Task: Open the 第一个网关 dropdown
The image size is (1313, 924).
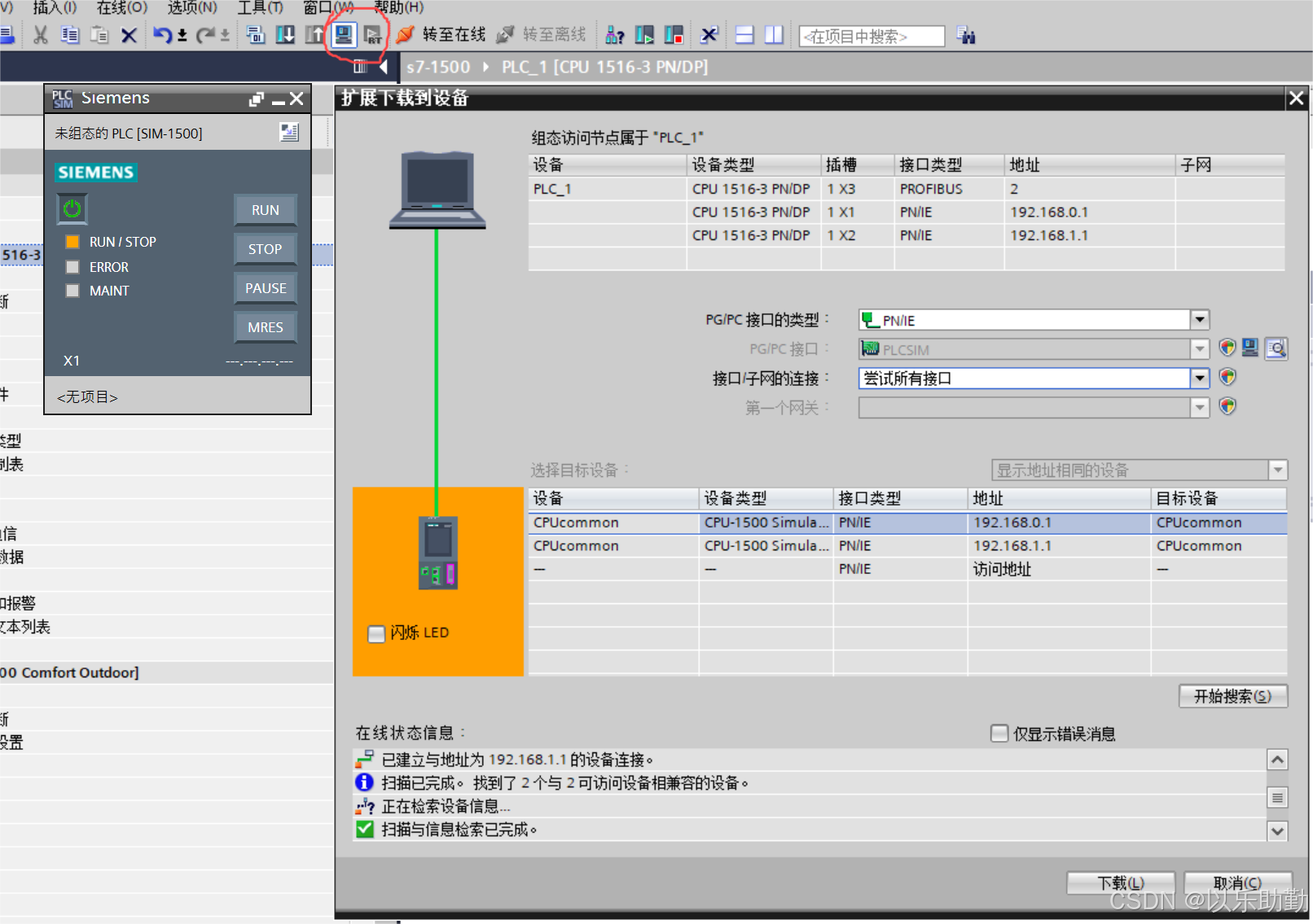Action: tap(1199, 407)
